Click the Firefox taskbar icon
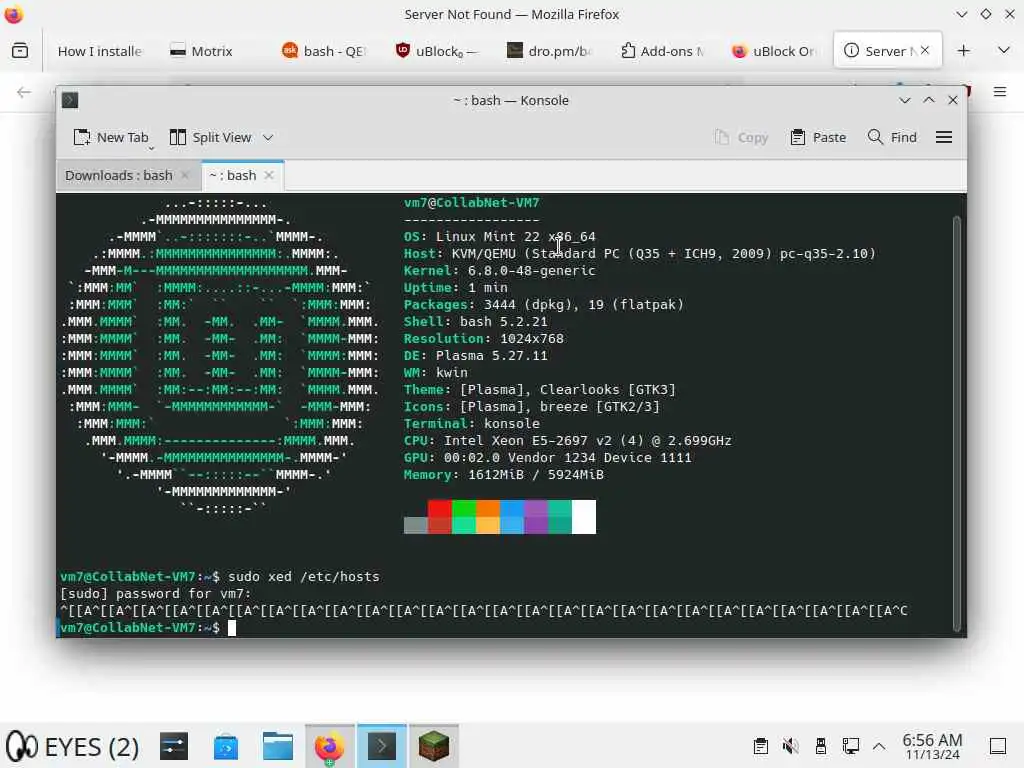 330,746
